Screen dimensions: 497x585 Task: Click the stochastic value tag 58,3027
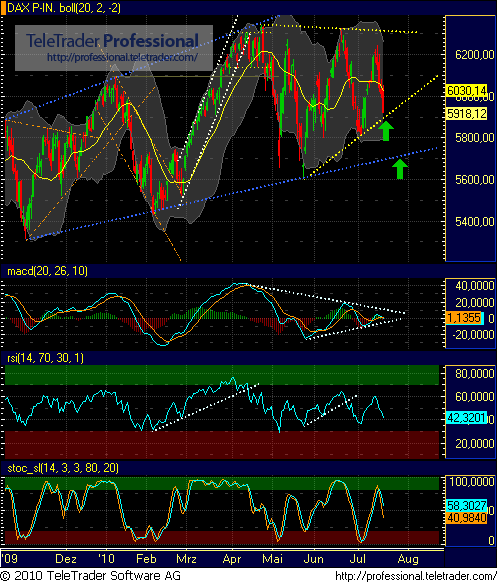point(466,506)
